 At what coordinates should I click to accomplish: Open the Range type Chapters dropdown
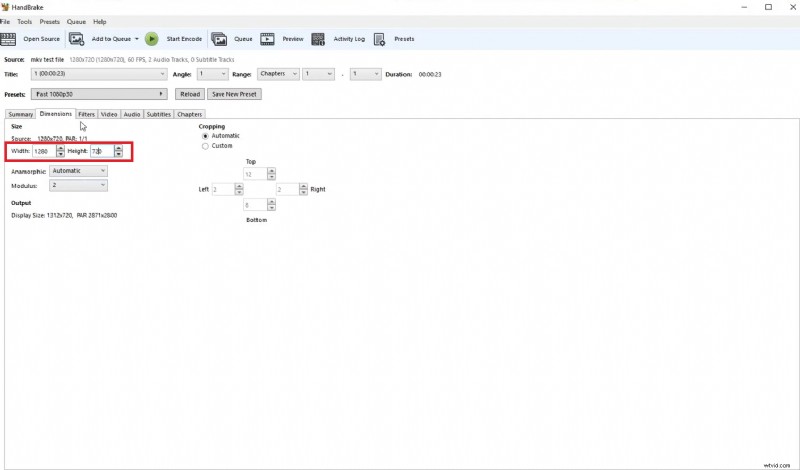(278, 74)
